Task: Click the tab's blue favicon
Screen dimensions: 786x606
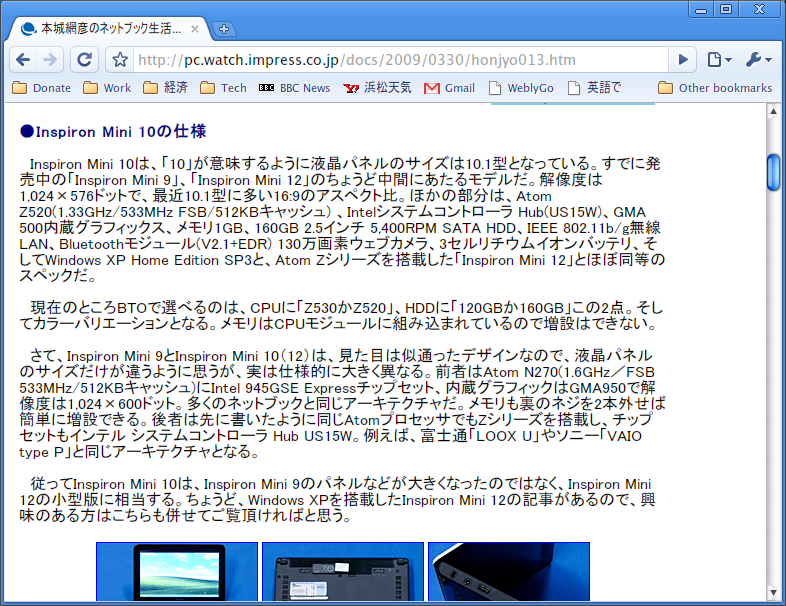Action: click(29, 29)
